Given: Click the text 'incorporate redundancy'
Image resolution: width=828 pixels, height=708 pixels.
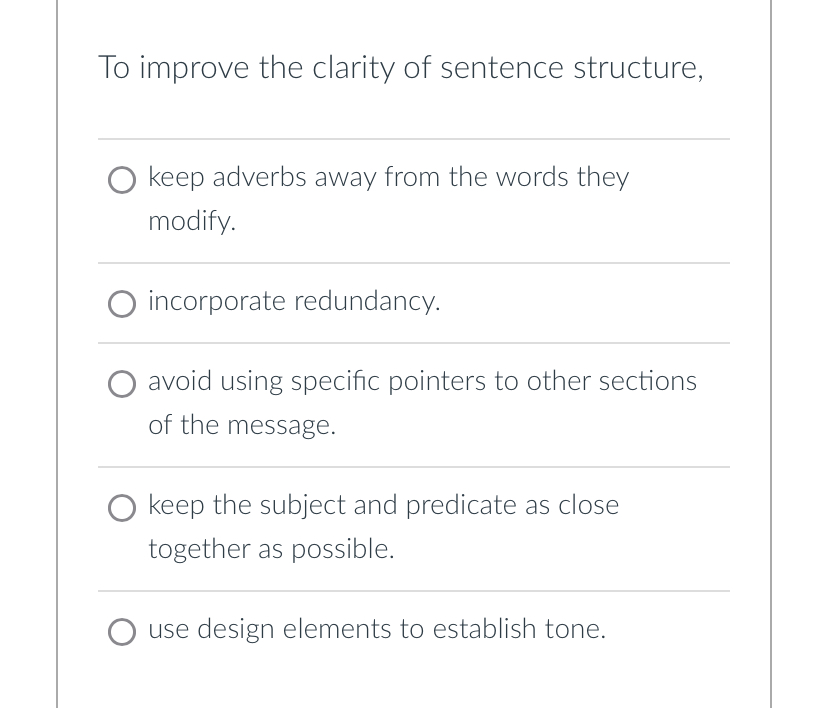Looking at the screenshot, I should 294,301.
